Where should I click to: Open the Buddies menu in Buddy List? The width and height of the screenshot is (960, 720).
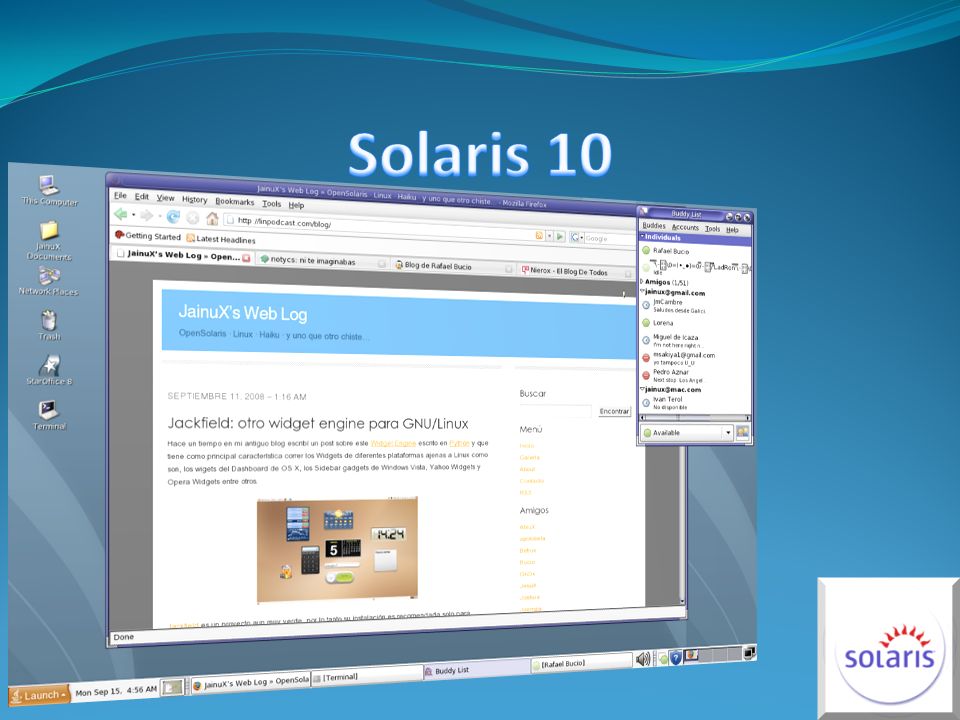653,226
